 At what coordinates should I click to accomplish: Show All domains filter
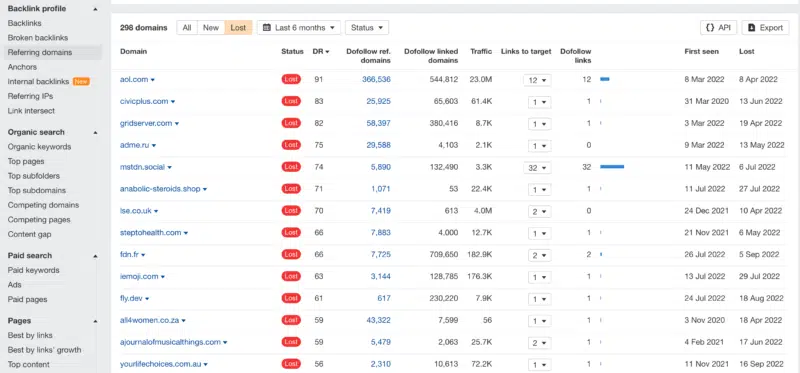coord(187,28)
